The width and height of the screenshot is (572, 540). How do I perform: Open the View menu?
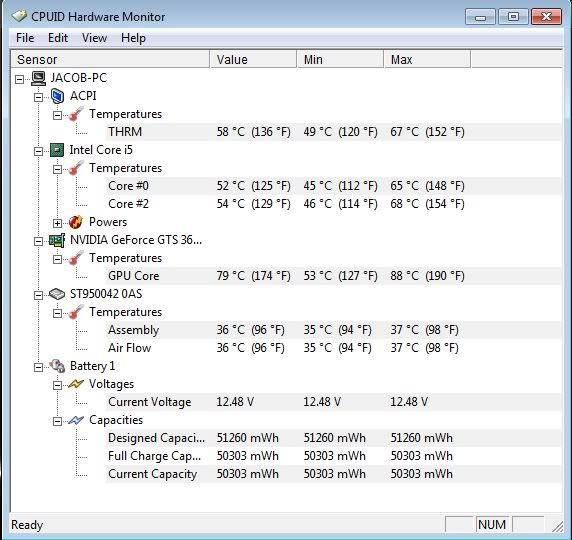pyautogui.click(x=94, y=38)
